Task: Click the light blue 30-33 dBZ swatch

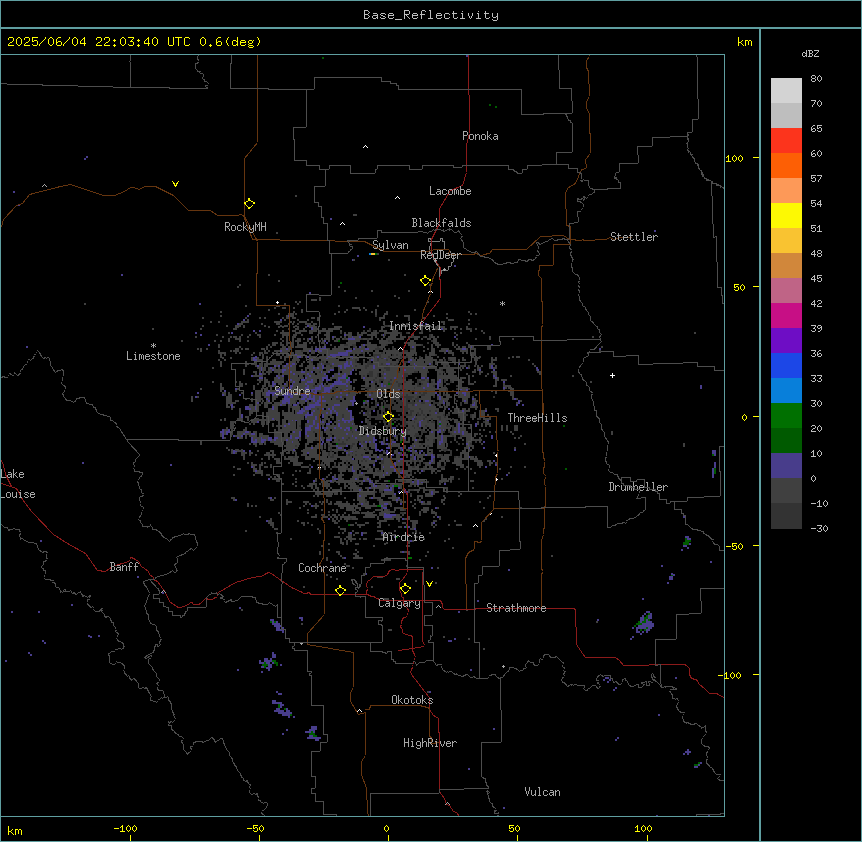Action: click(786, 390)
